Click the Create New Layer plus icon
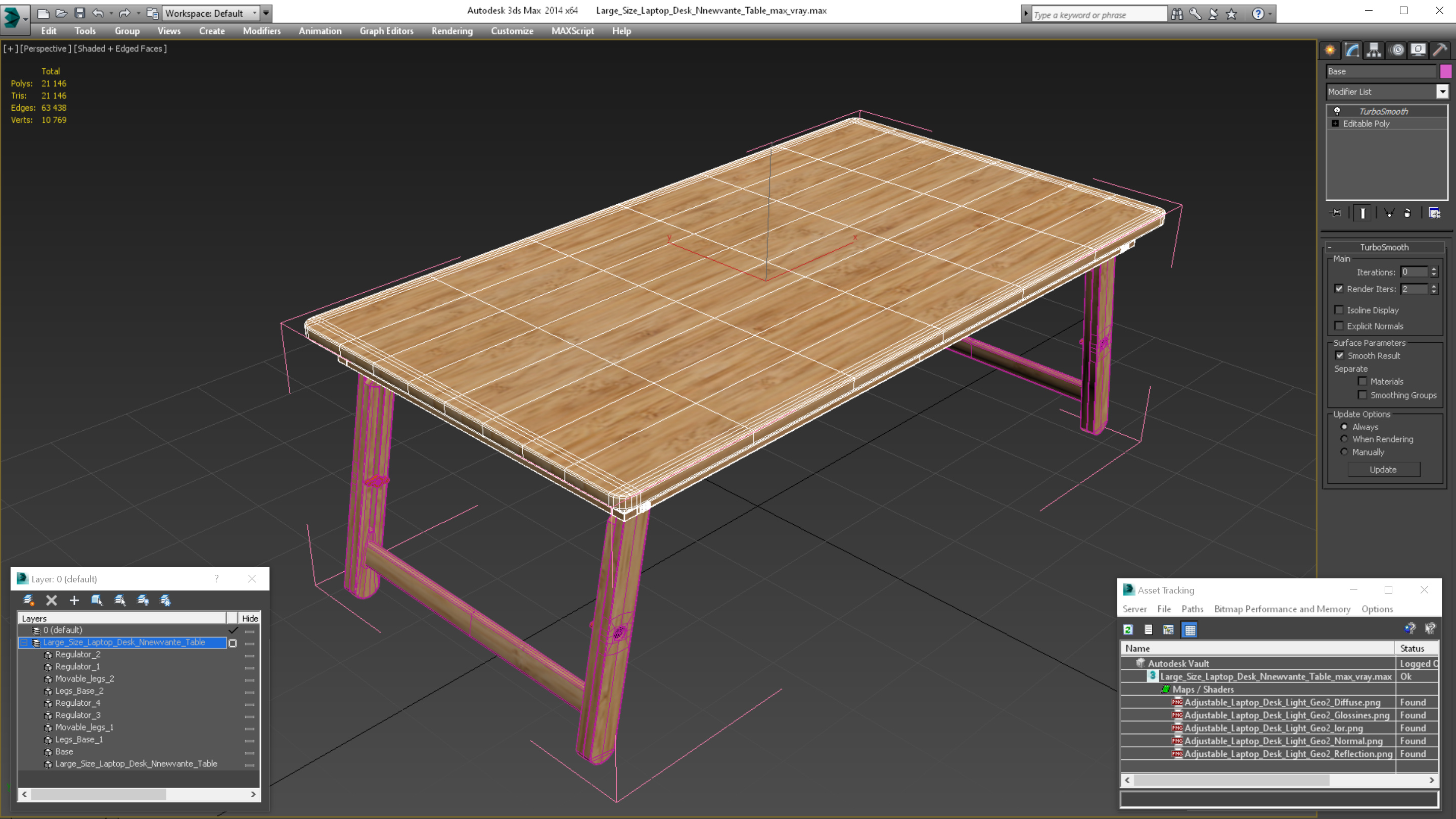Image resolution: width=1456 pixels, height=819 pixels. (74, 600)
